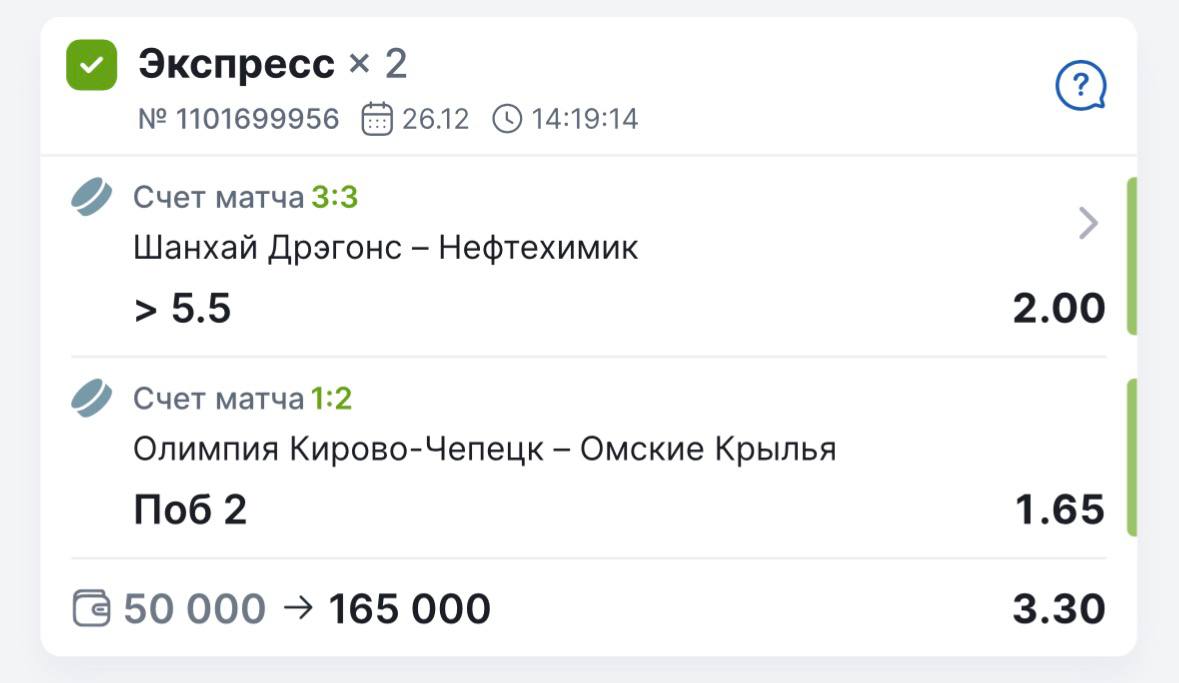Image resolution: width=1179 pixels, height=683 pixels.
Task: Click the Поб 2 outcome
Action: (x=190, y=511)
